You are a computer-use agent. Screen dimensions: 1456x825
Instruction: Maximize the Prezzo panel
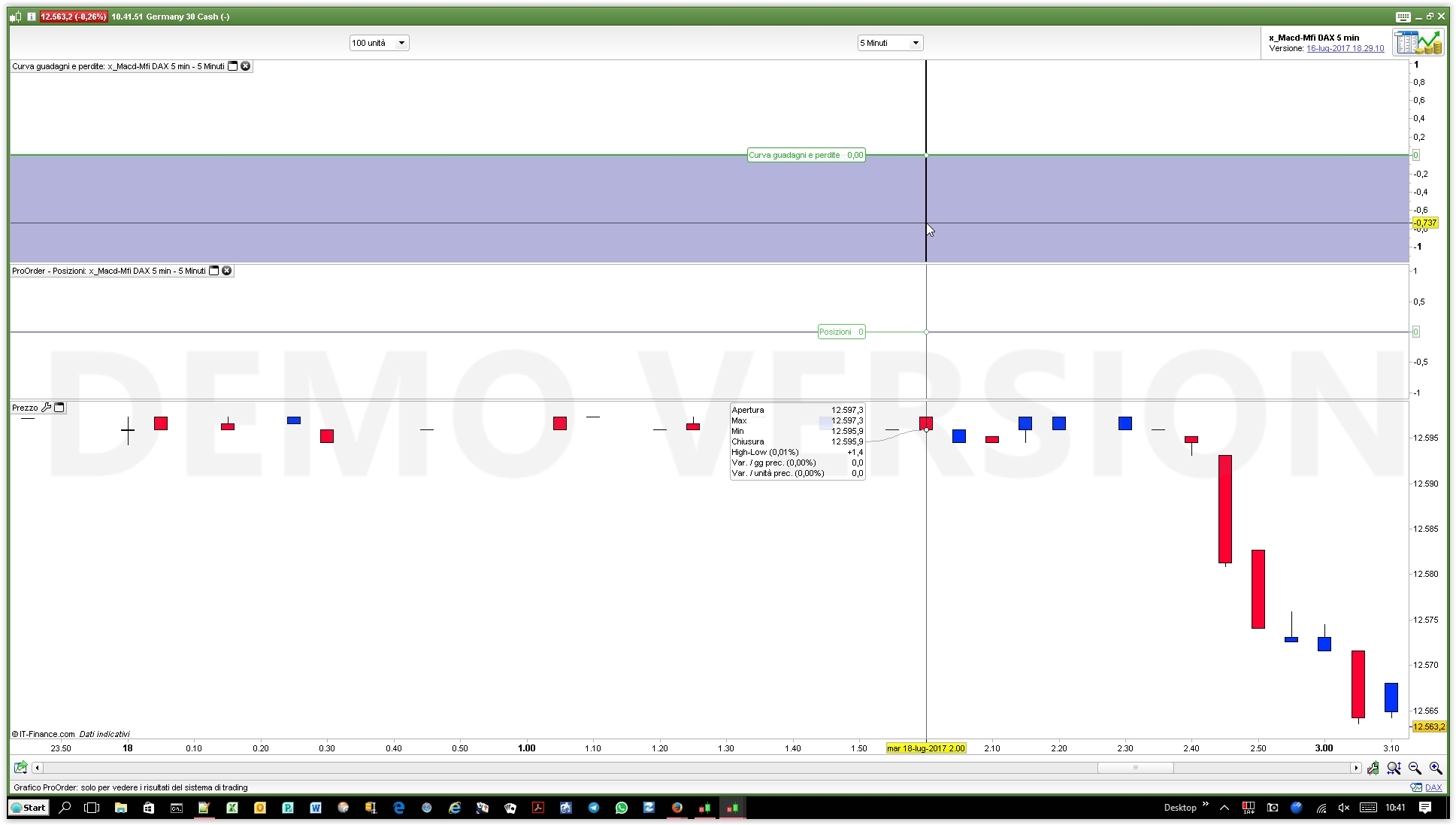tap(59, 408)
